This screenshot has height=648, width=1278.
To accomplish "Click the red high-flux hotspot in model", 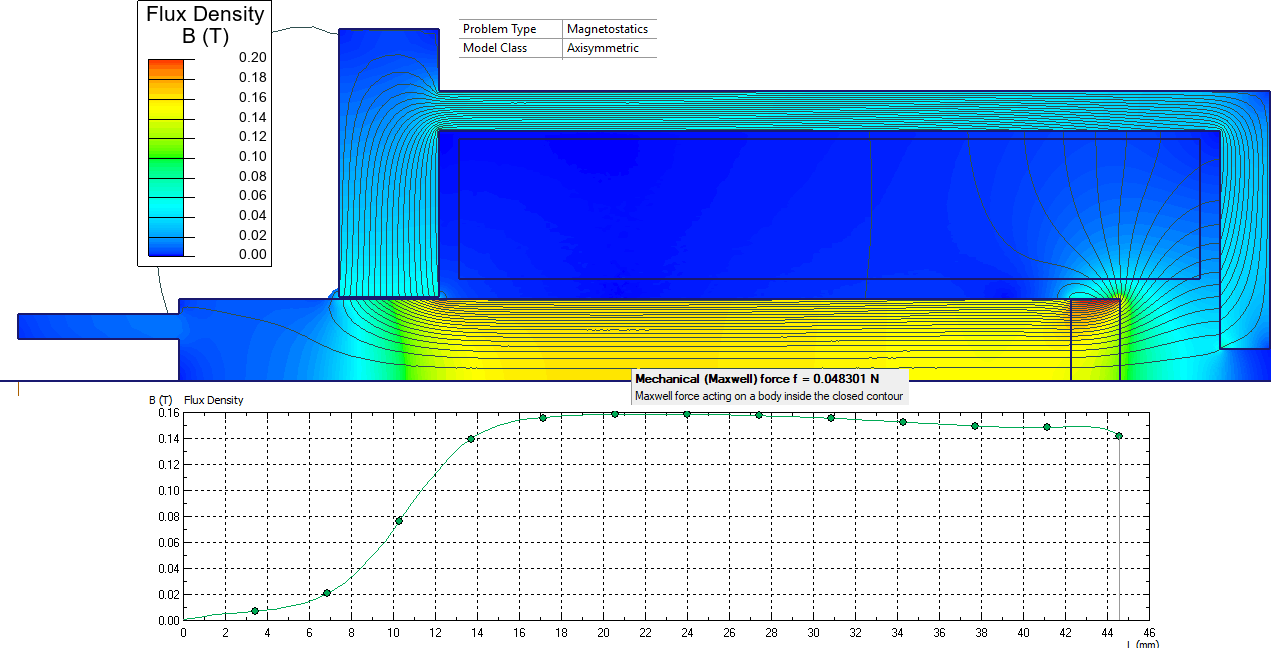I will tap(1102, 302).
